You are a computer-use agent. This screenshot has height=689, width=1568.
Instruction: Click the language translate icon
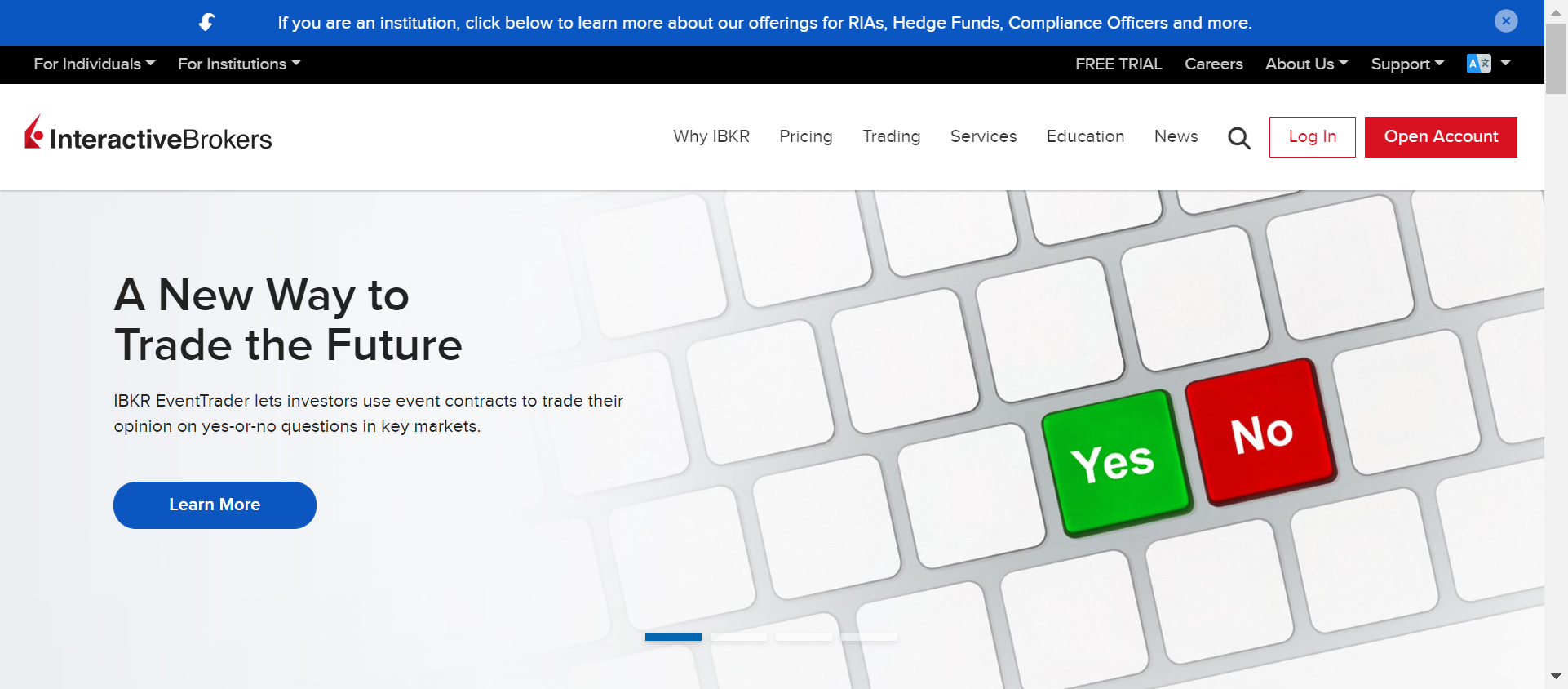pyautogui.click(x=1479, y=64)
